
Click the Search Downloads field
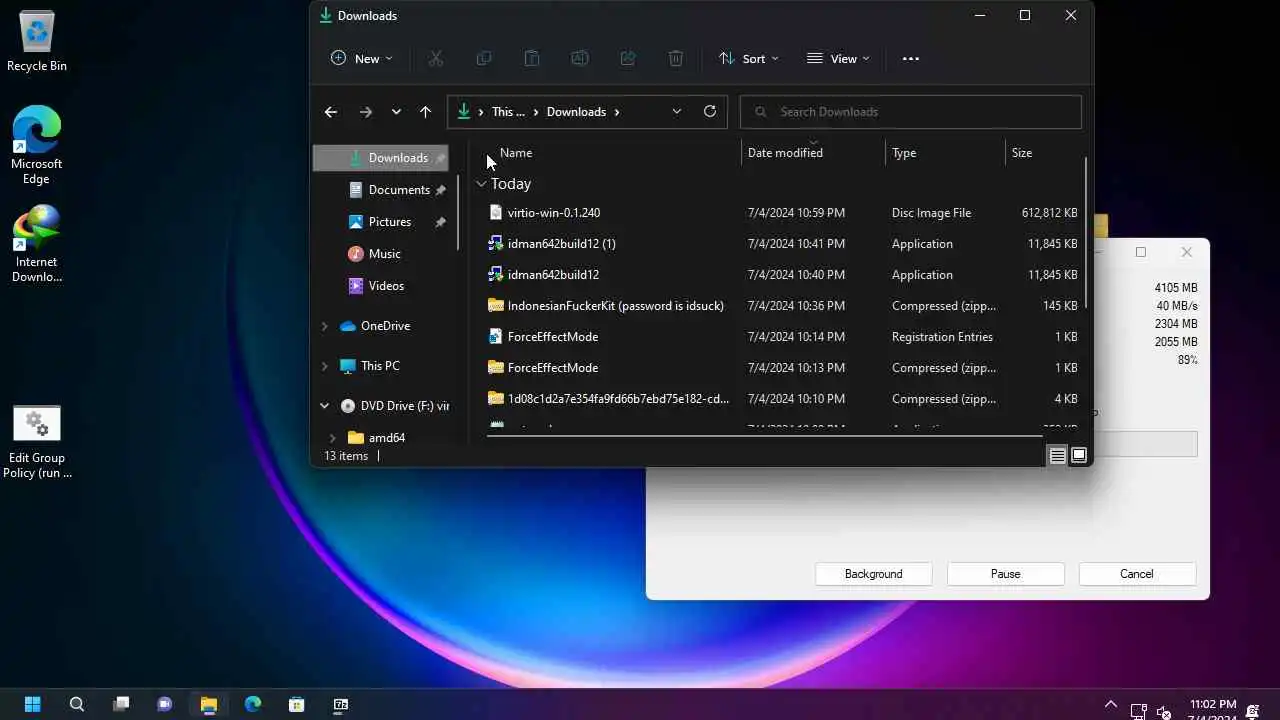click(911, 112)
